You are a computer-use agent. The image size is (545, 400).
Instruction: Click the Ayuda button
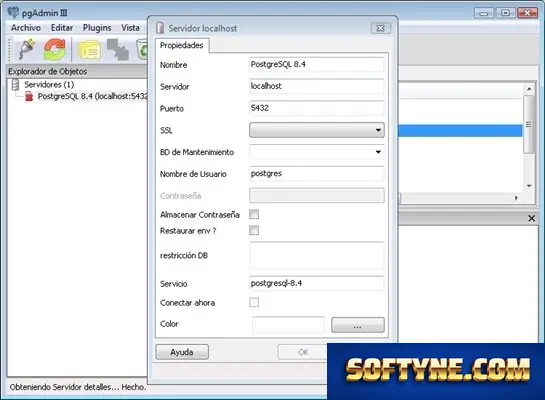click(182, 352)
